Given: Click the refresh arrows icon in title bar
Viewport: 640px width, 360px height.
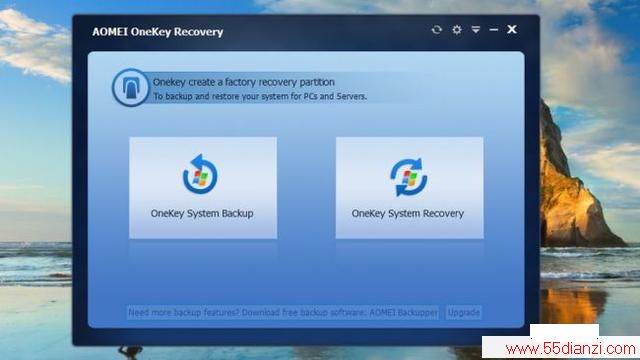Looking at the screenshot, I should point(437,29).
